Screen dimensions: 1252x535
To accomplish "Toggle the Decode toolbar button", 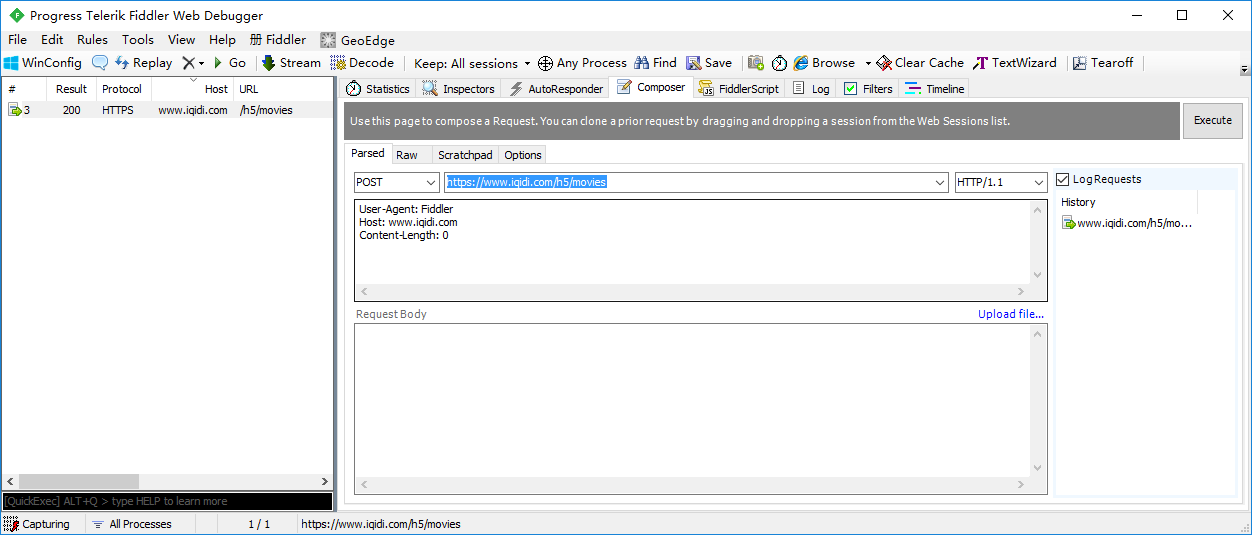I will pyautogui.click(x=362, y=63).
